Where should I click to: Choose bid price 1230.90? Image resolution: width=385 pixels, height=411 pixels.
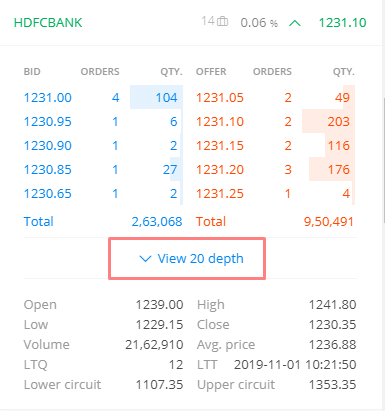pos(48,146)
